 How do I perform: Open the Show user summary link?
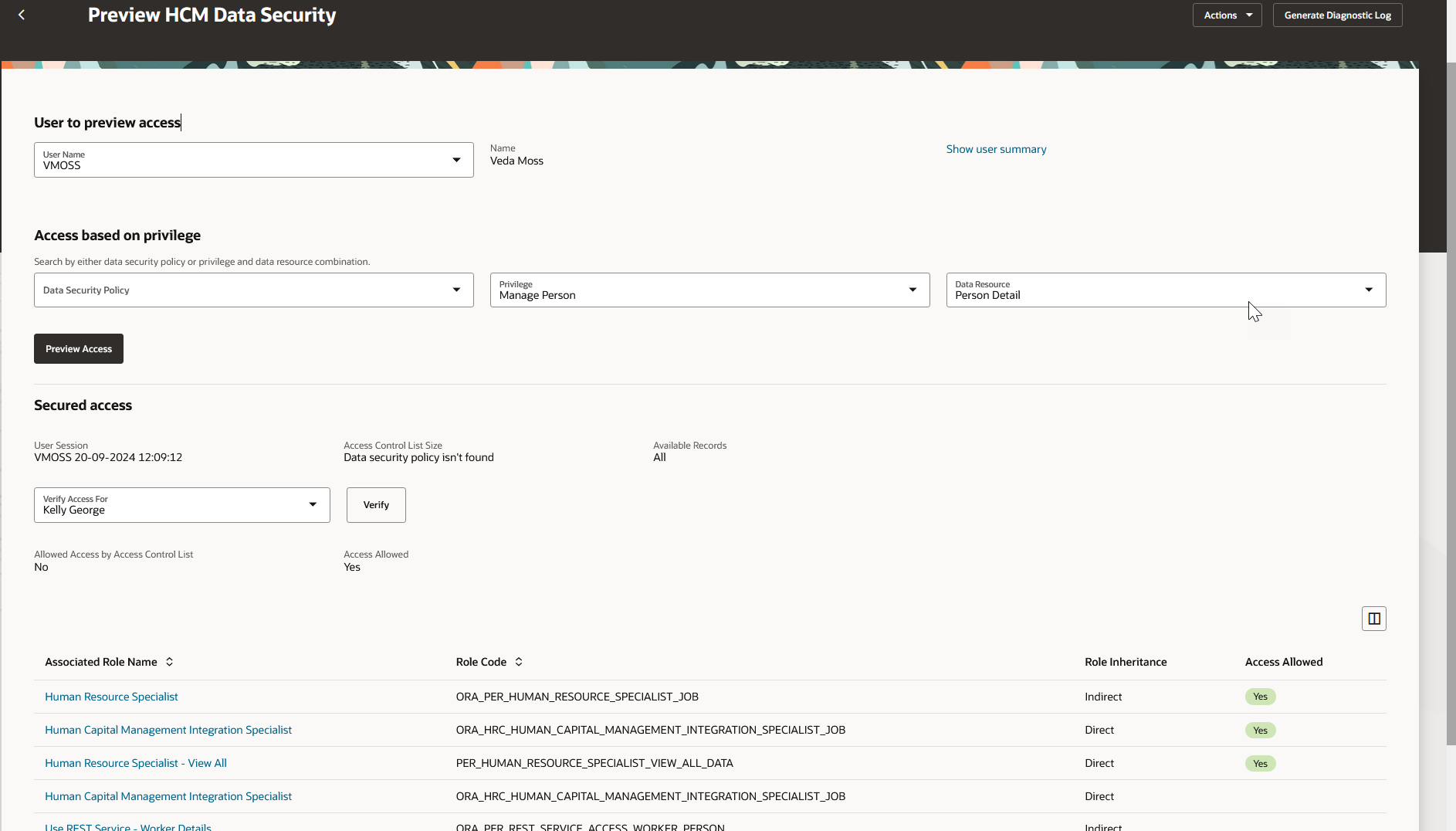996,149
